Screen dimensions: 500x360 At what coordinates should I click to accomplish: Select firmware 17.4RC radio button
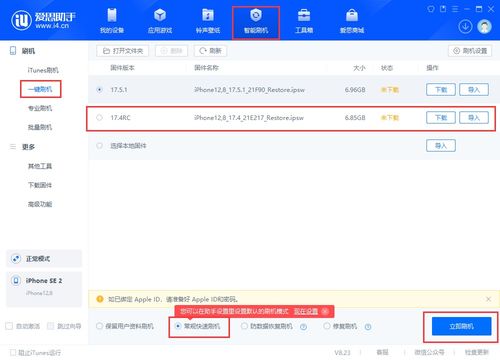tap(99, 118)
